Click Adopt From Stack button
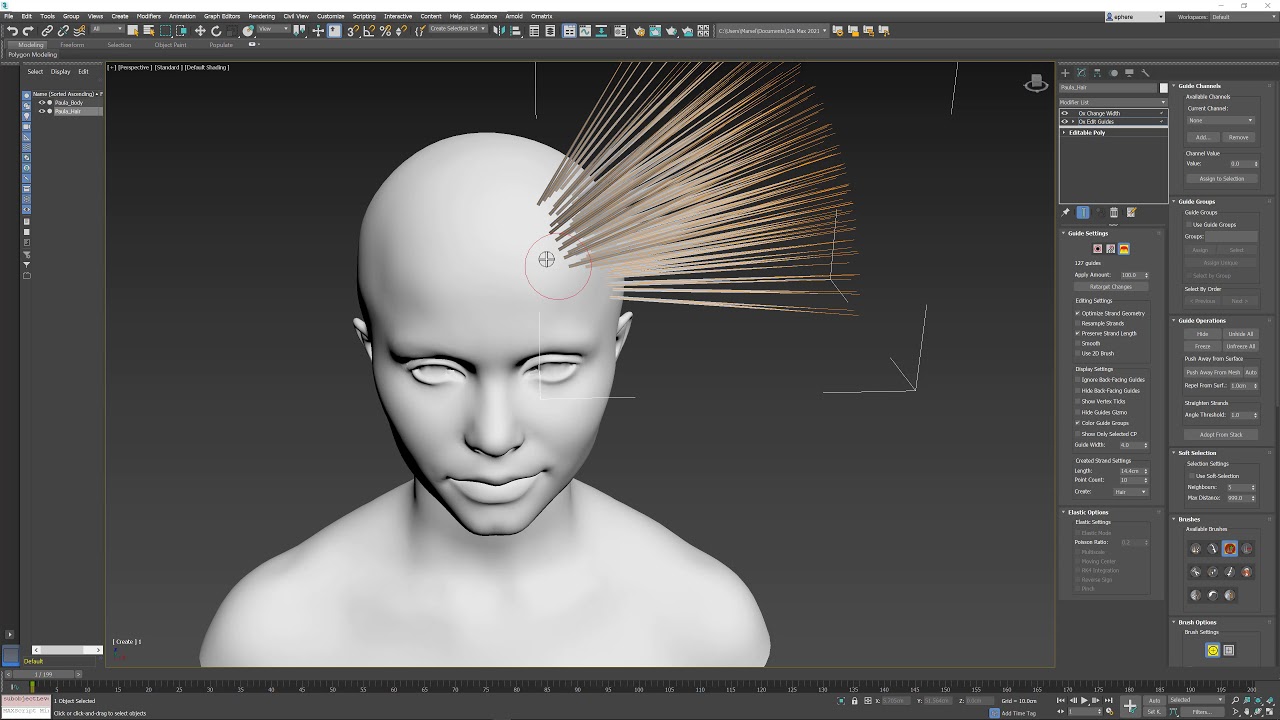 [x=1221, y=435]
